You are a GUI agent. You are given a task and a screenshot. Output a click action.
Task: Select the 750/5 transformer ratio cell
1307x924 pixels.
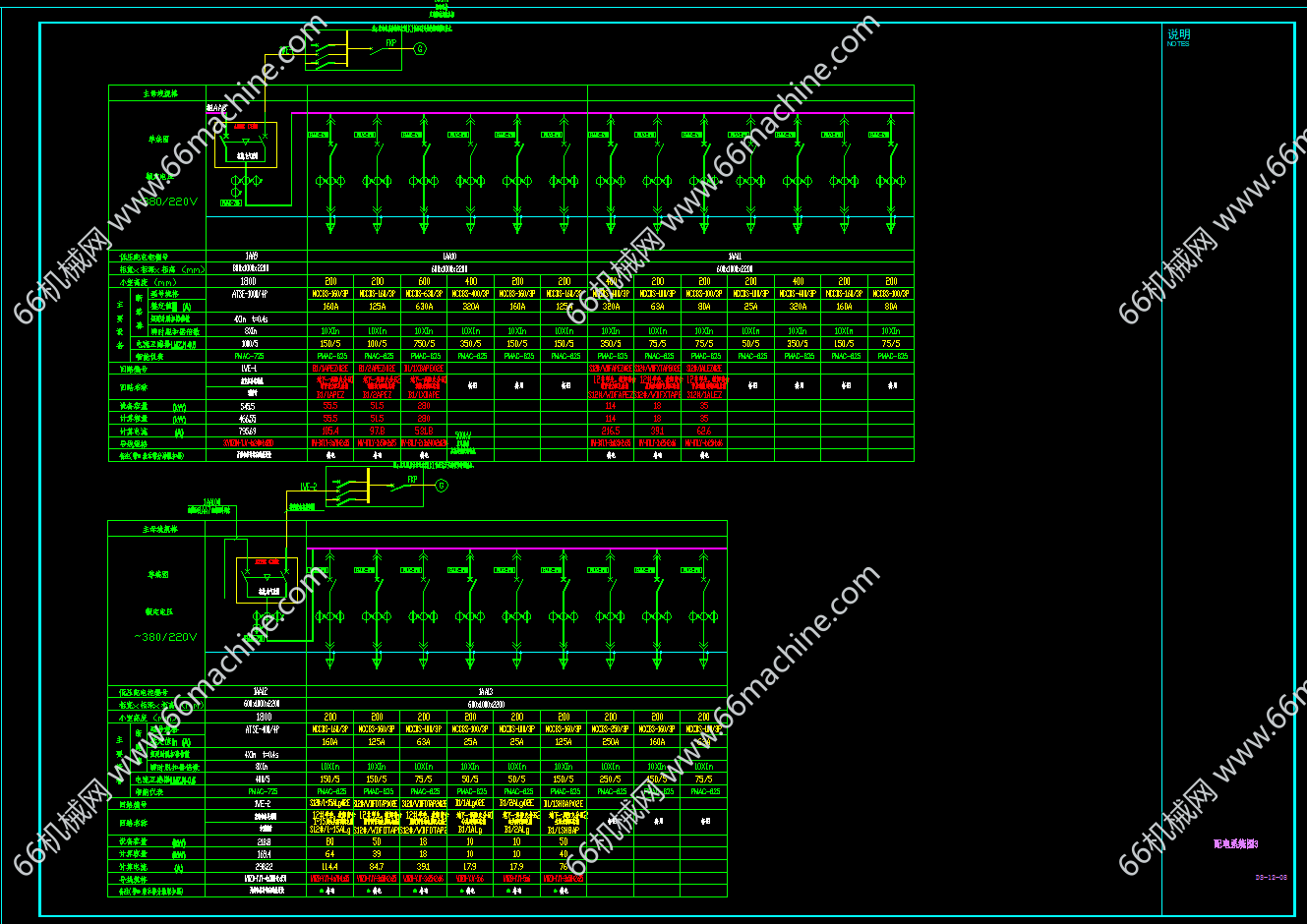424,344
